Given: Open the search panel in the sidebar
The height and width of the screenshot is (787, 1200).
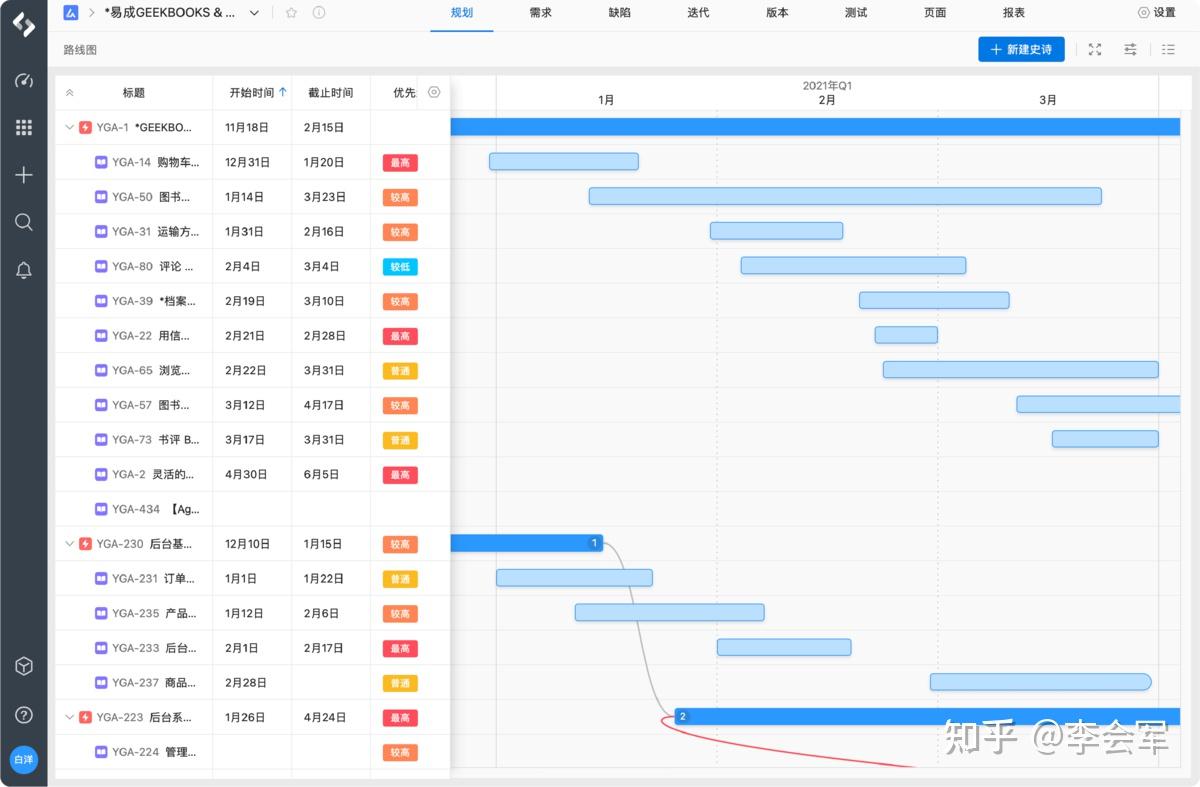Looking at the screenshot, I should [23, 222].
